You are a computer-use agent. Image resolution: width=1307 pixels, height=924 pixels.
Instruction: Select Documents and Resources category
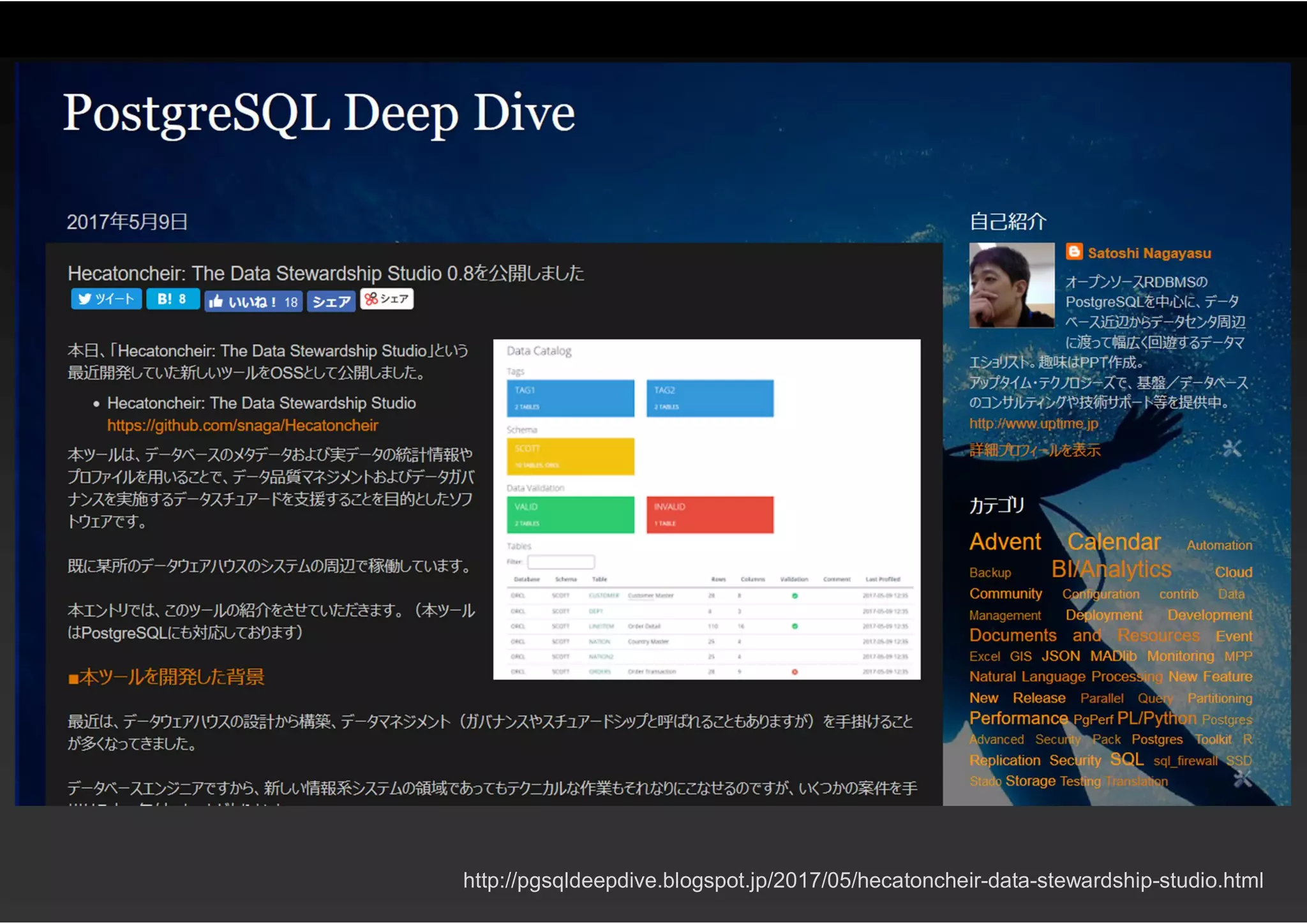pos(1084,636)
